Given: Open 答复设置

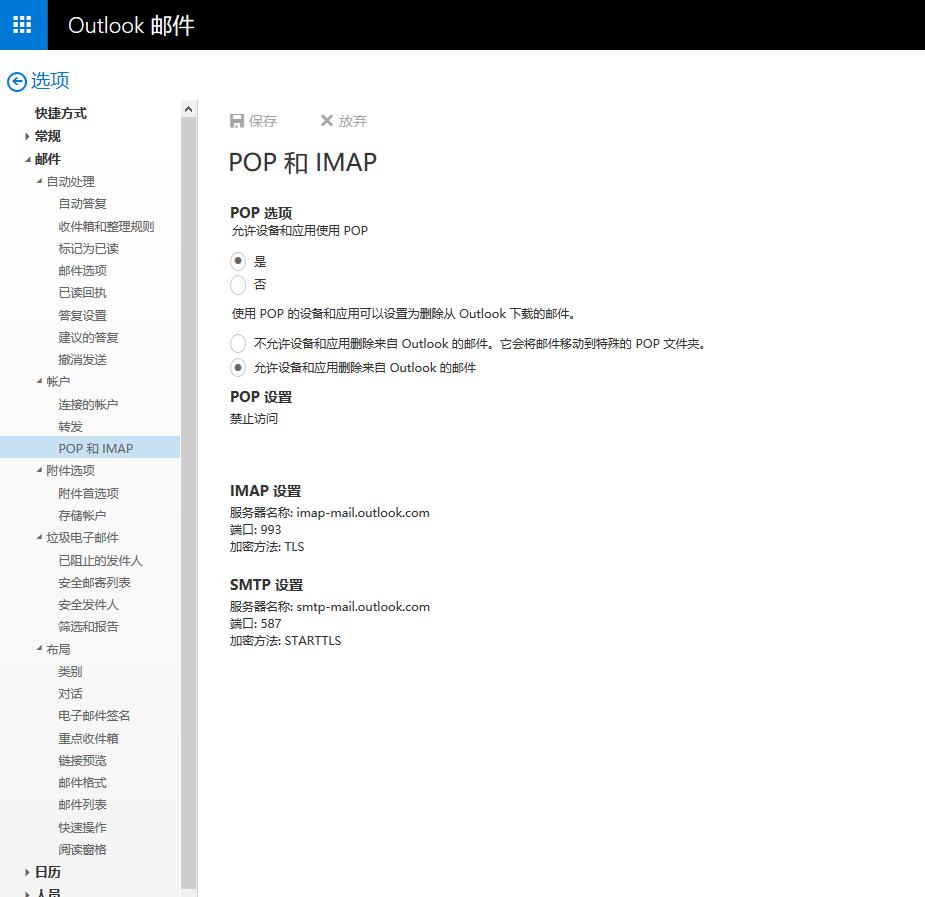Looking at the screenshot, I should pyautogui.click(x=83, y=316).
